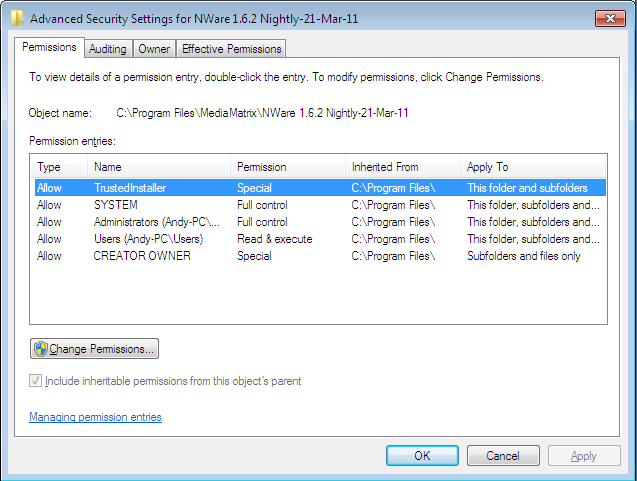
Task: Toggle the Include inheritable permissions checkbox
Action: pos(35,381)
